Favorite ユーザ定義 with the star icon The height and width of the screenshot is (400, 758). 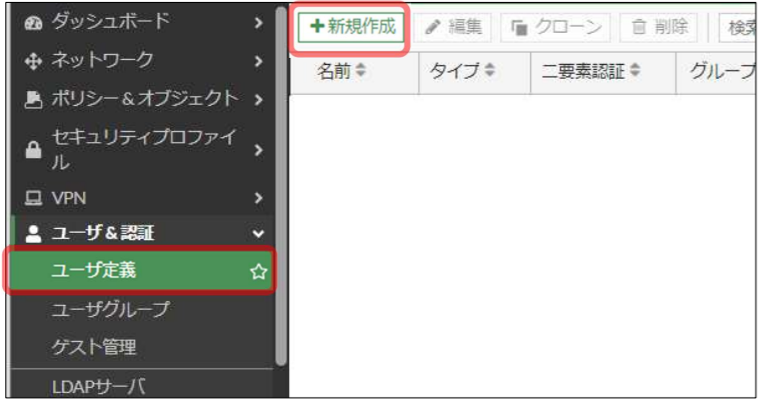tap(258, 271)
